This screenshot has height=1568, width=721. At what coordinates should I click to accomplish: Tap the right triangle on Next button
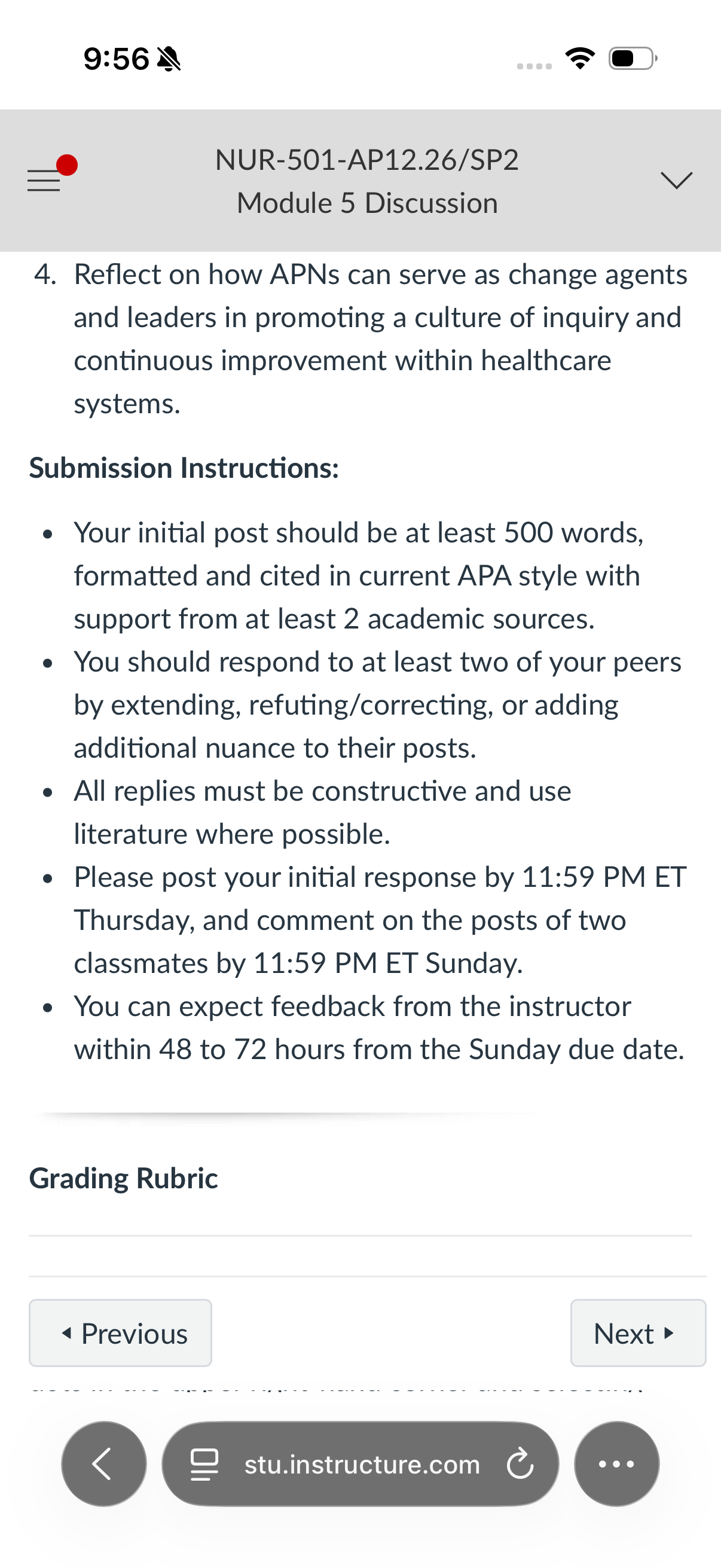pos(668,1333)
